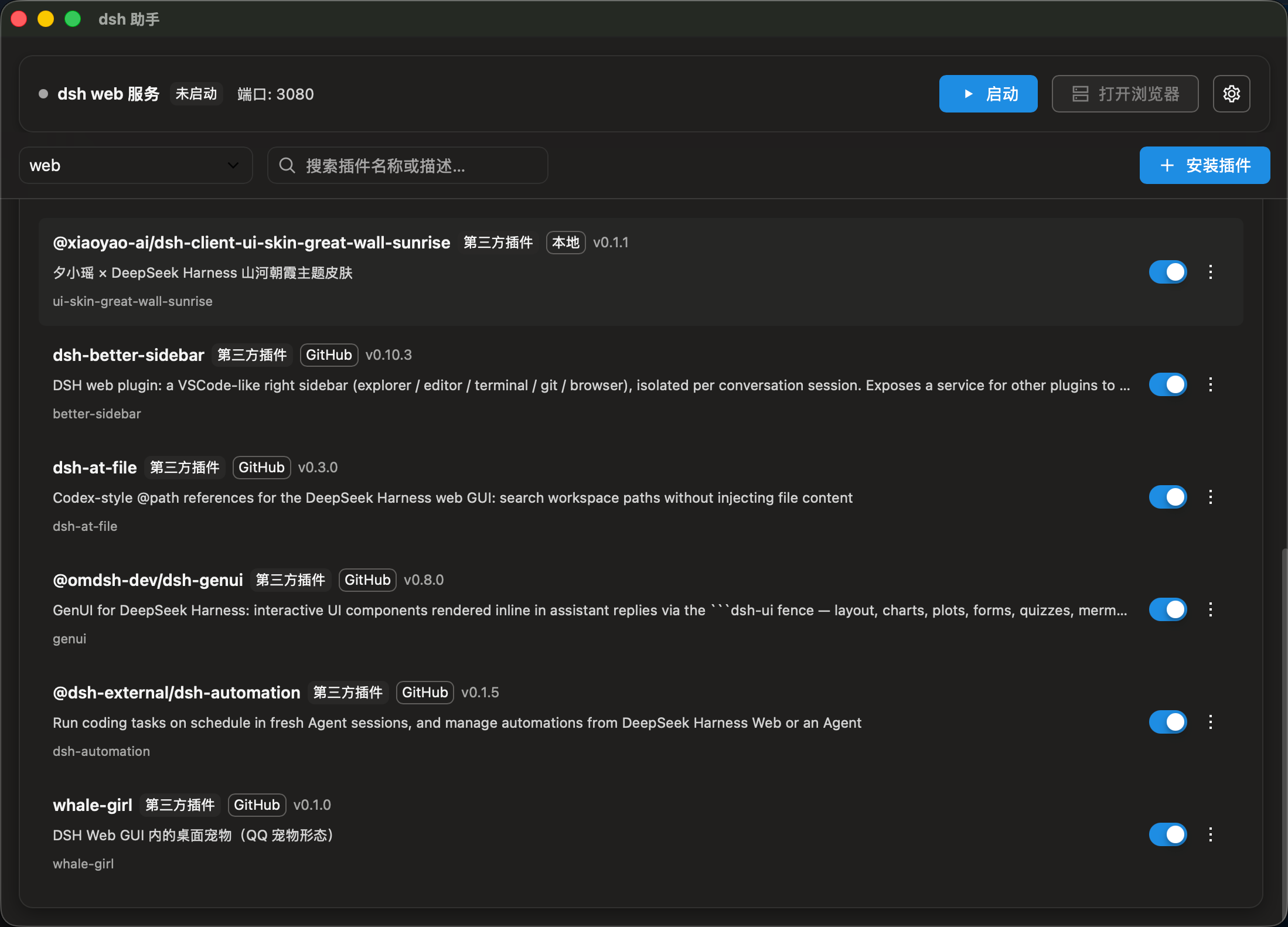Switch off the dsh-at-file plugin
This screenshot has width=1288, height=927.
(1168, 497)
